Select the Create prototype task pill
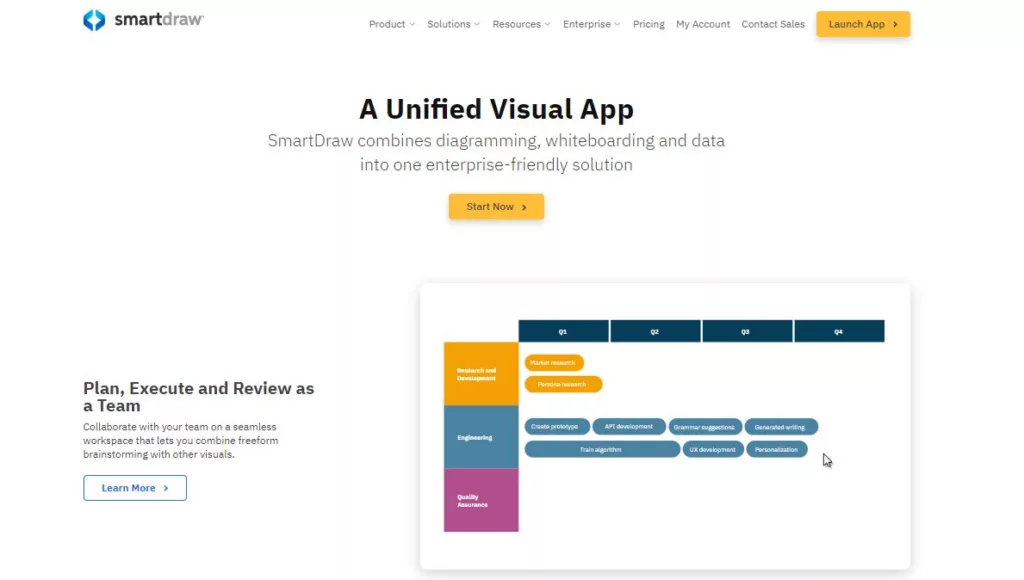The height and width of the screenshot is (580, 1024). 556,427
